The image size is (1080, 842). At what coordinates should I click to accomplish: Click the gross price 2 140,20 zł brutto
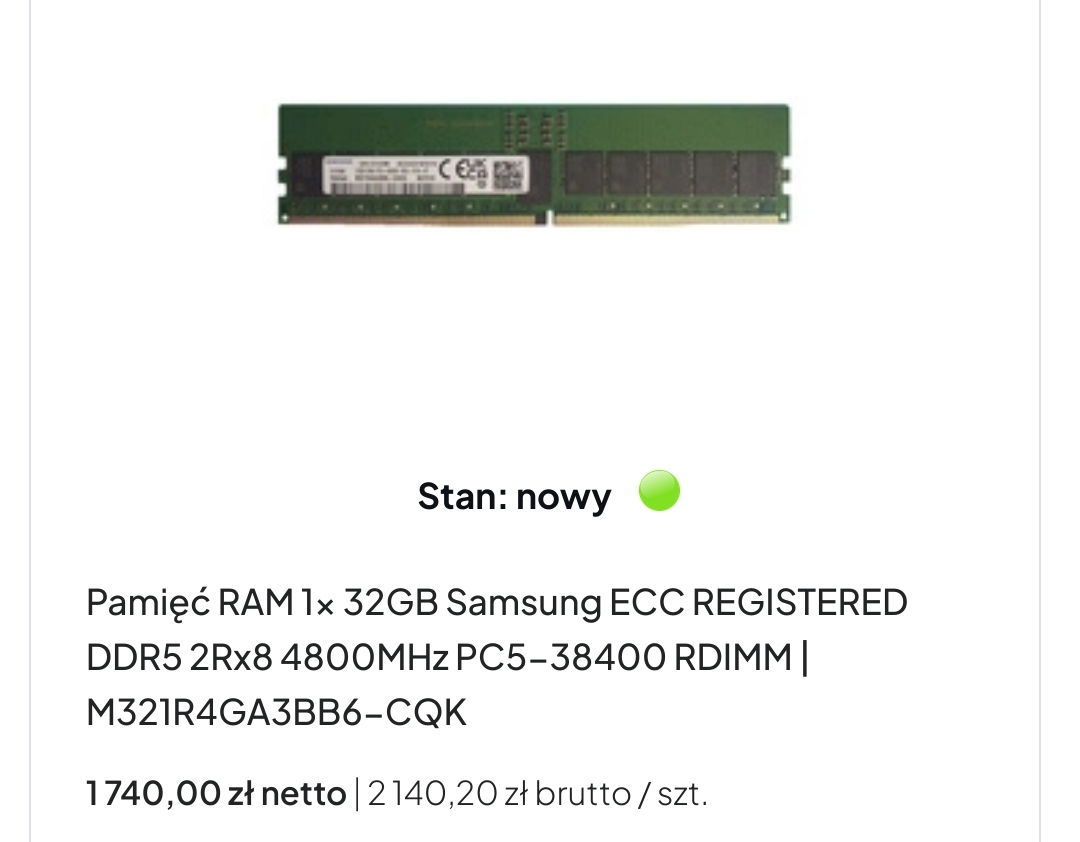click(x=499, y=794)
